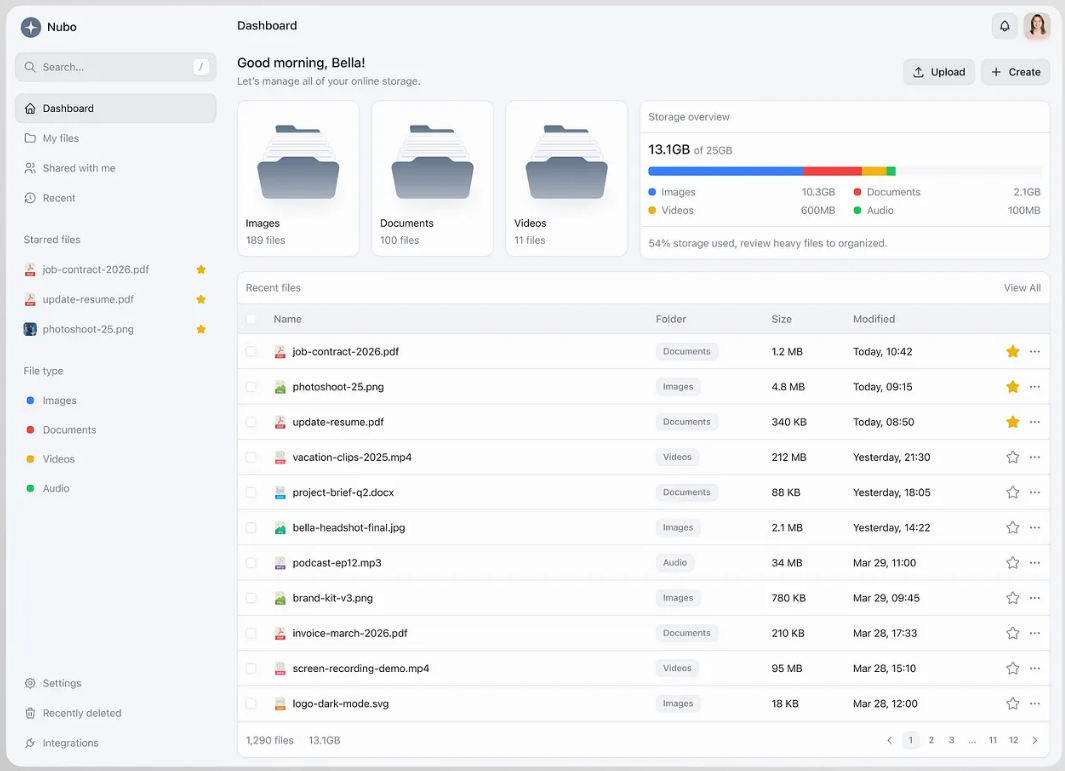1065x771 pixels.
Task: Toggle the select-all checkbox in header
Action: pyautogui.click(x=251, y=319)
